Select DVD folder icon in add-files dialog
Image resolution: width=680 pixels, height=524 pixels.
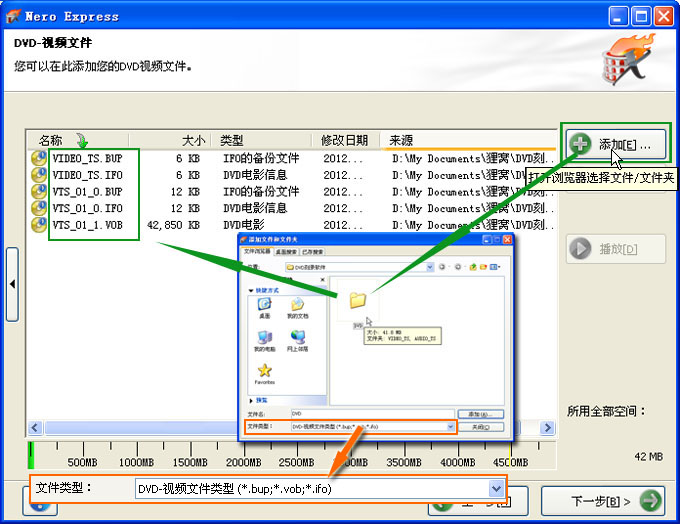click(x=358, y=300)
